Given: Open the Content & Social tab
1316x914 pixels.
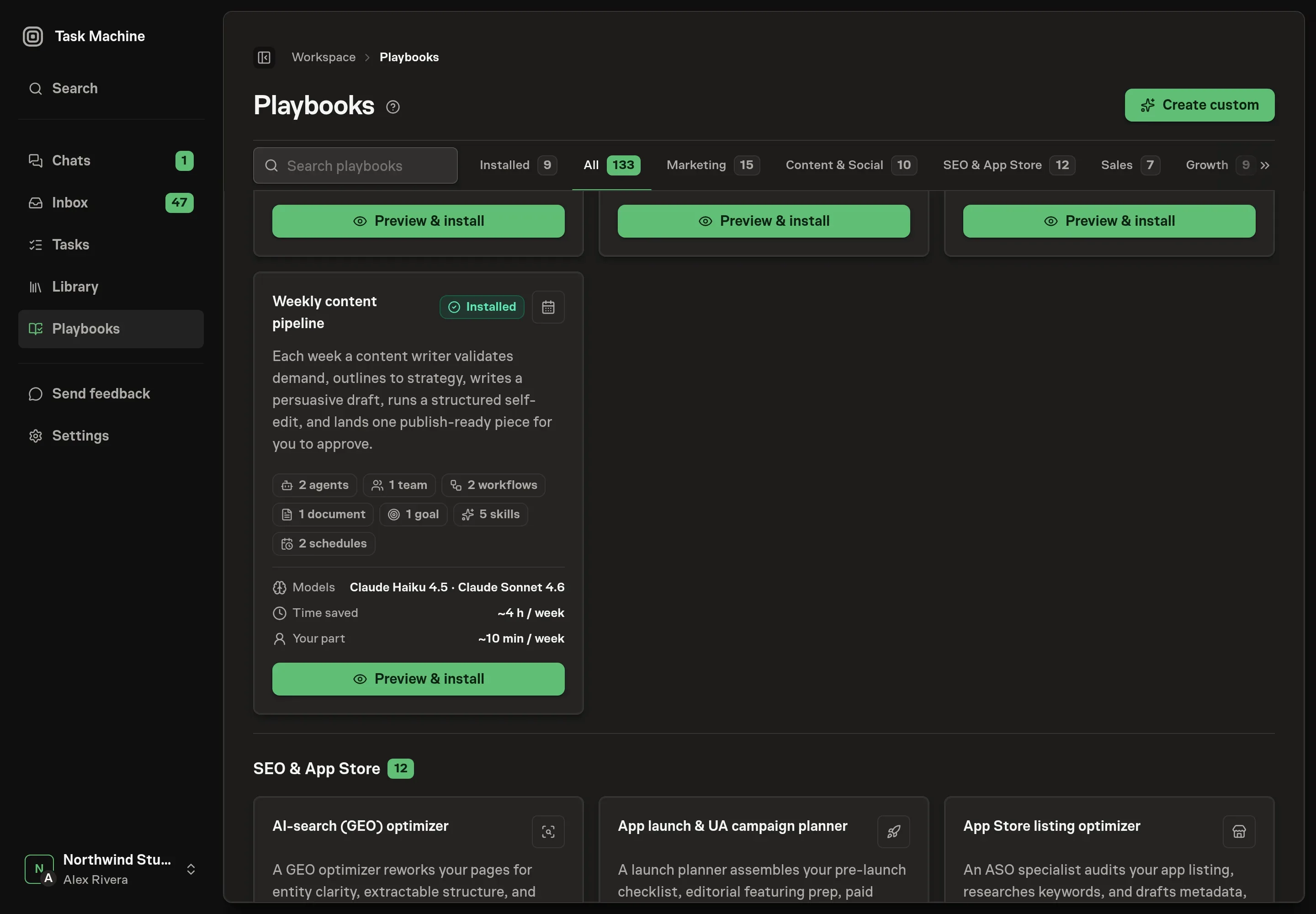Looking at the screenshot, I should pos(851,165).
